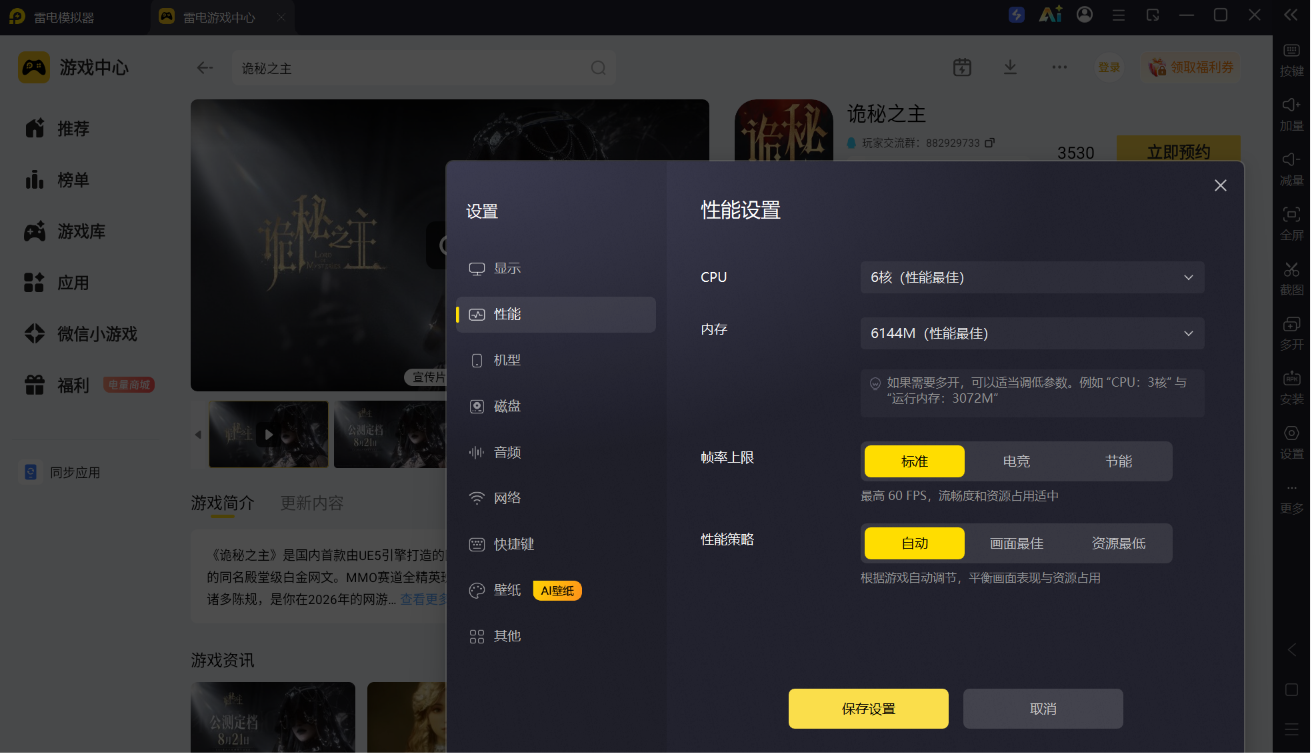The height and width of the screenshot is (753, 1311).
Task: Click the previous arrow beside the screenshot thumbnails
Action: [198, 435]
